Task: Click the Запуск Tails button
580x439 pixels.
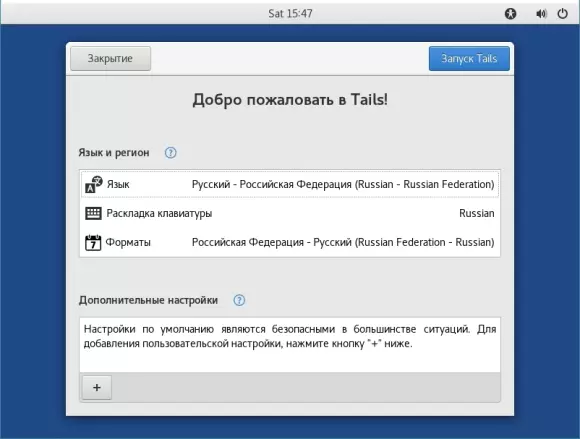Action: point(469,58)
